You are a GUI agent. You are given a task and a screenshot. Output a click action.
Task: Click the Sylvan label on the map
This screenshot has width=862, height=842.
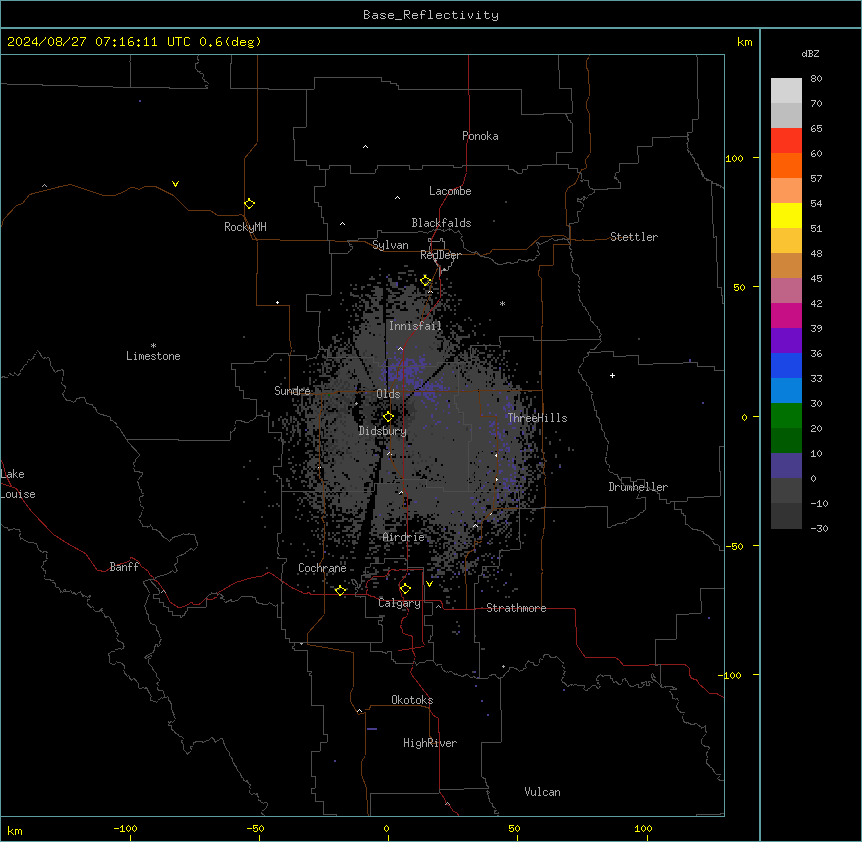tap(390, 245)
